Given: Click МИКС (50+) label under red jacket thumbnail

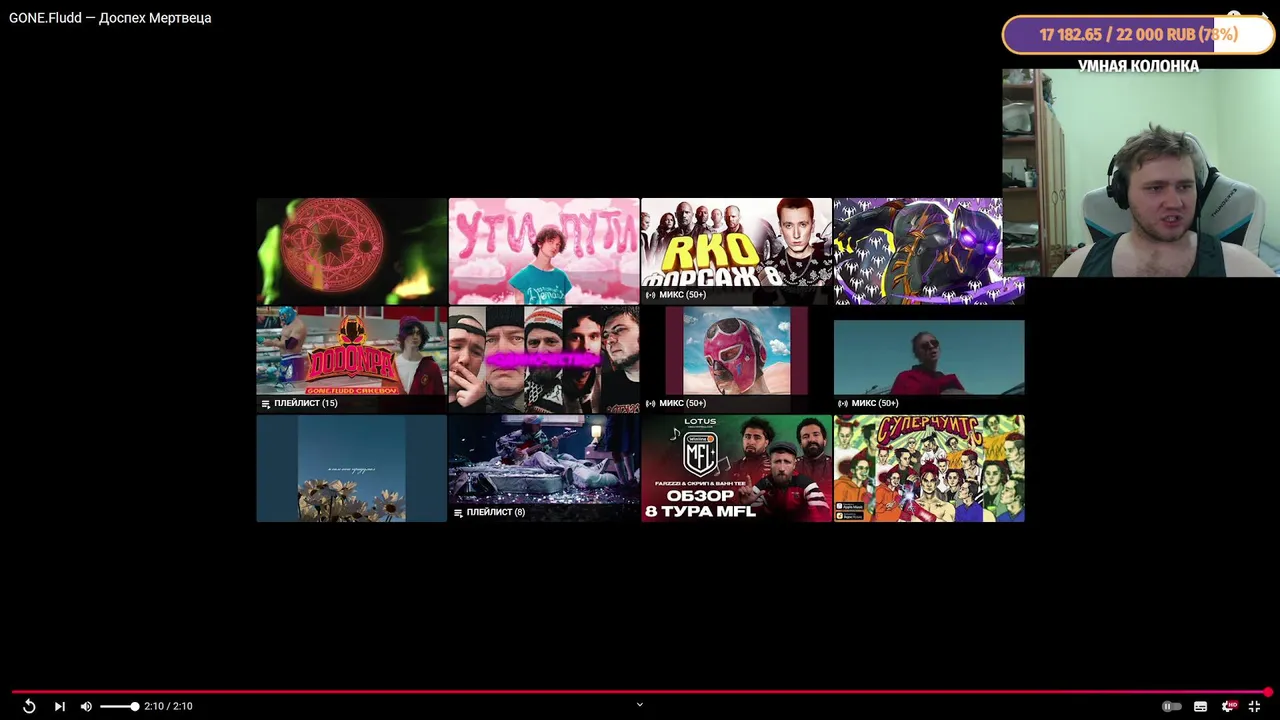Looking at the screenshot, I should (874, 403).
